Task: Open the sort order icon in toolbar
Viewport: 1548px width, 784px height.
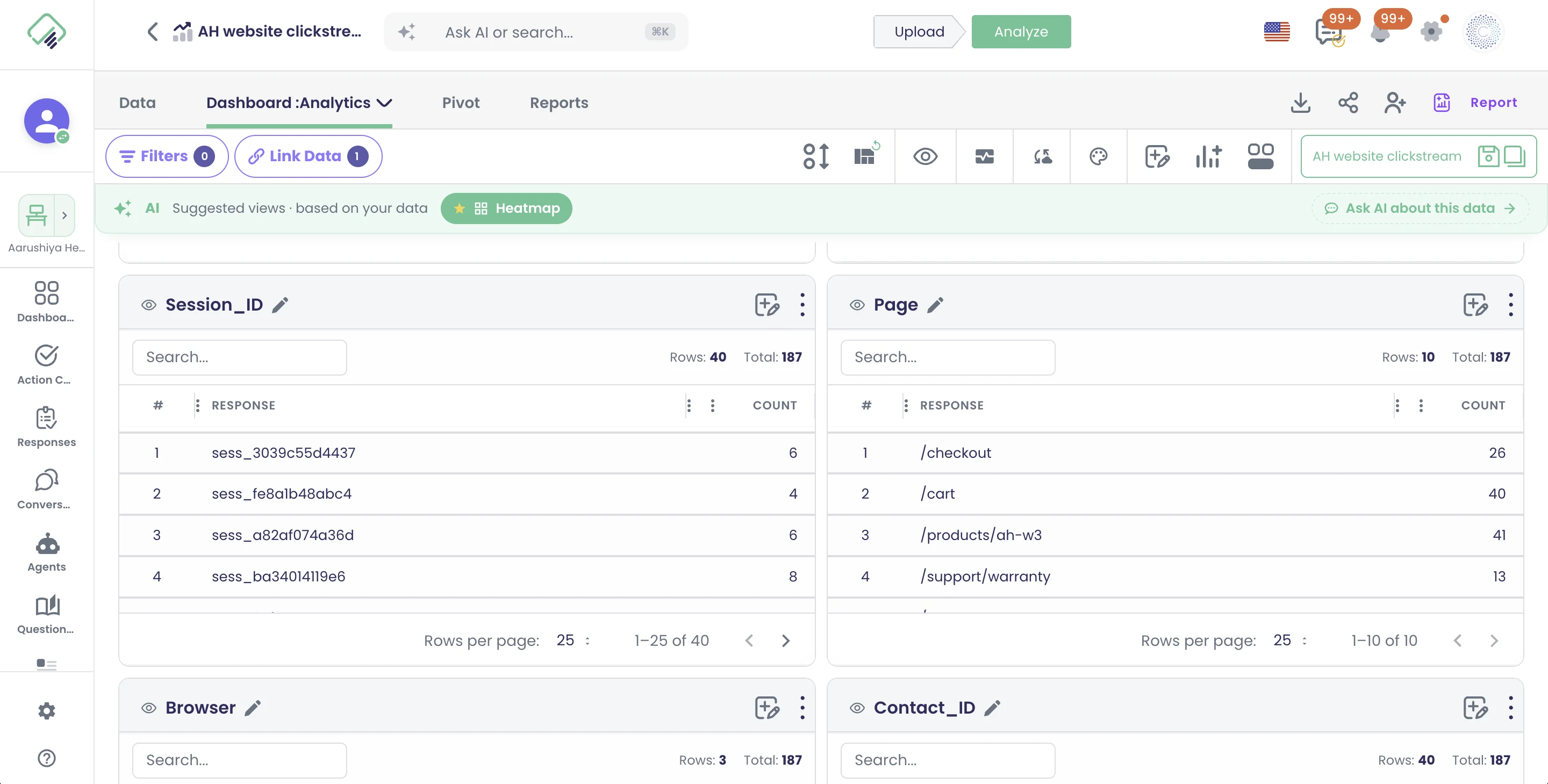Action: 816,156
